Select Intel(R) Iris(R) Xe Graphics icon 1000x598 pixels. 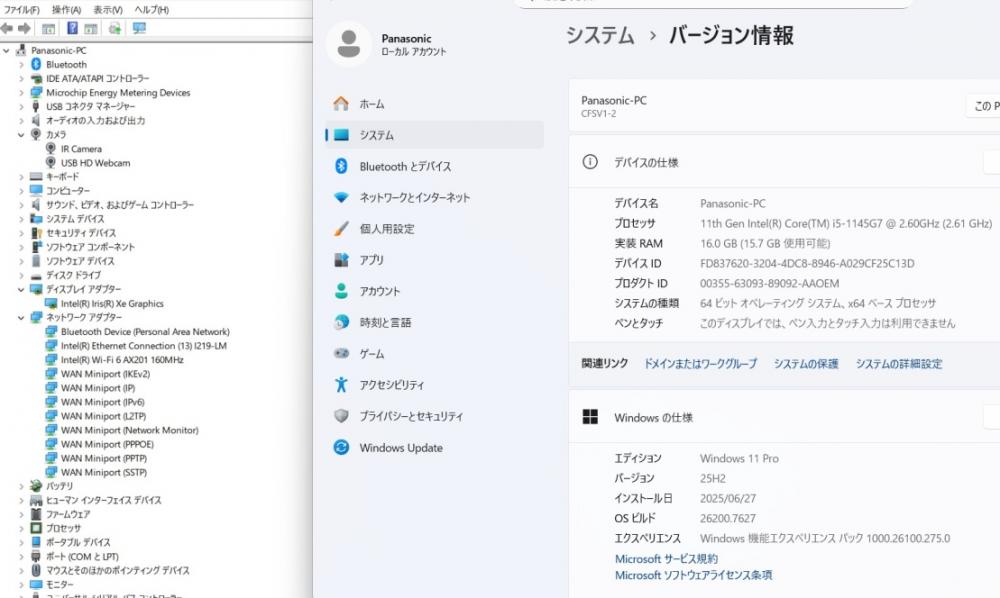coord(51,303)
